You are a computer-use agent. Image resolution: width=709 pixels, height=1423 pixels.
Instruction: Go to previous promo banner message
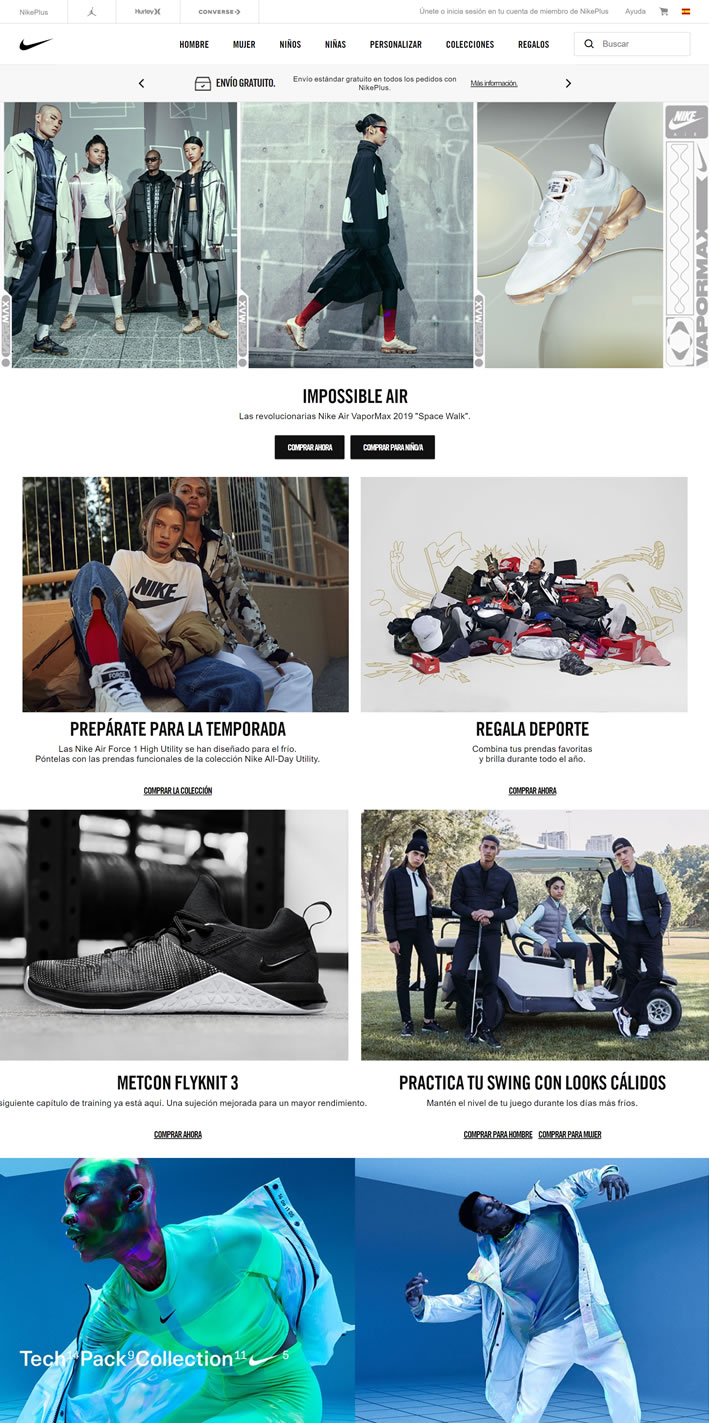141,83
